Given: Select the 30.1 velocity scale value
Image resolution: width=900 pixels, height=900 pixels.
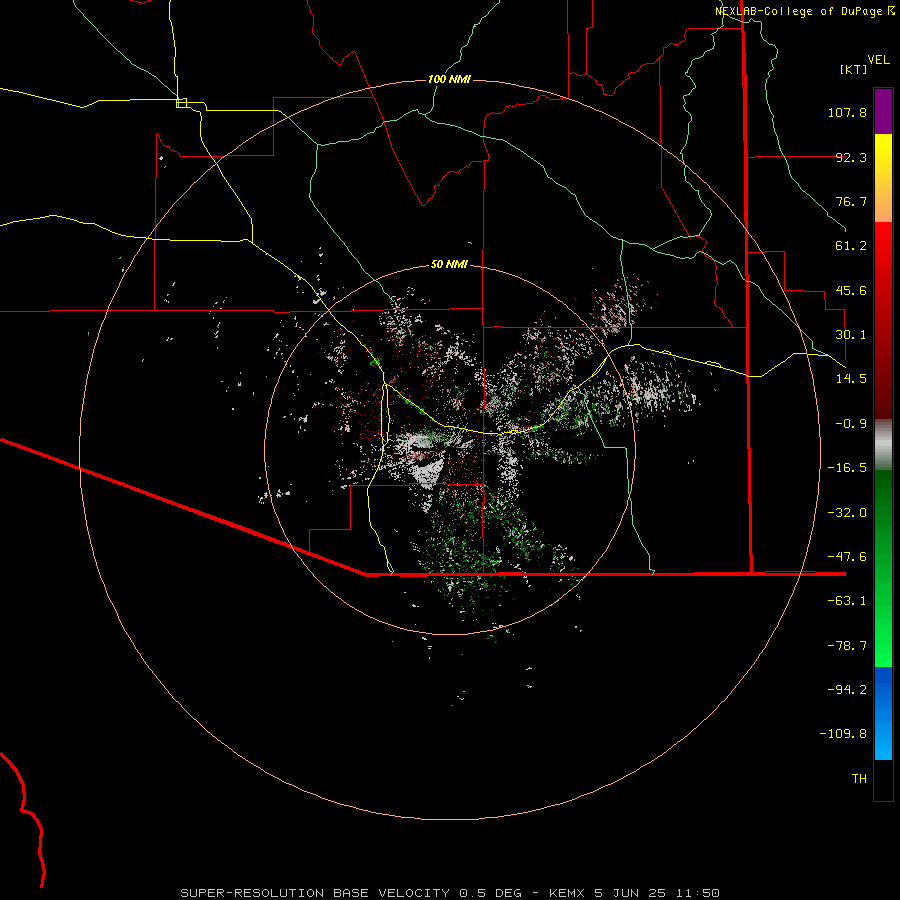Looking at the screenshot, I should [851, 335].
